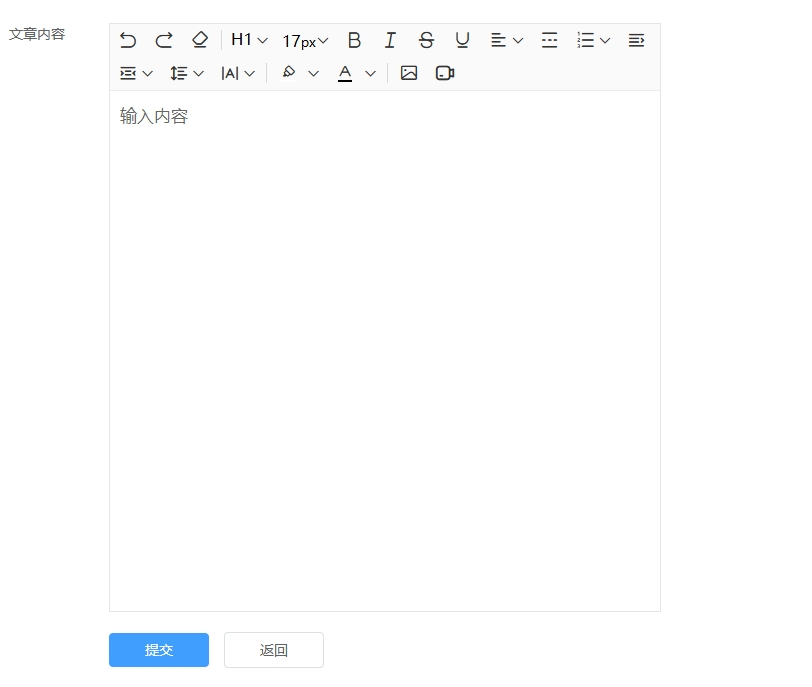812x687 pixels.
Task: Select the clear formatting eraser icon
Action: [x=199, y=40]
